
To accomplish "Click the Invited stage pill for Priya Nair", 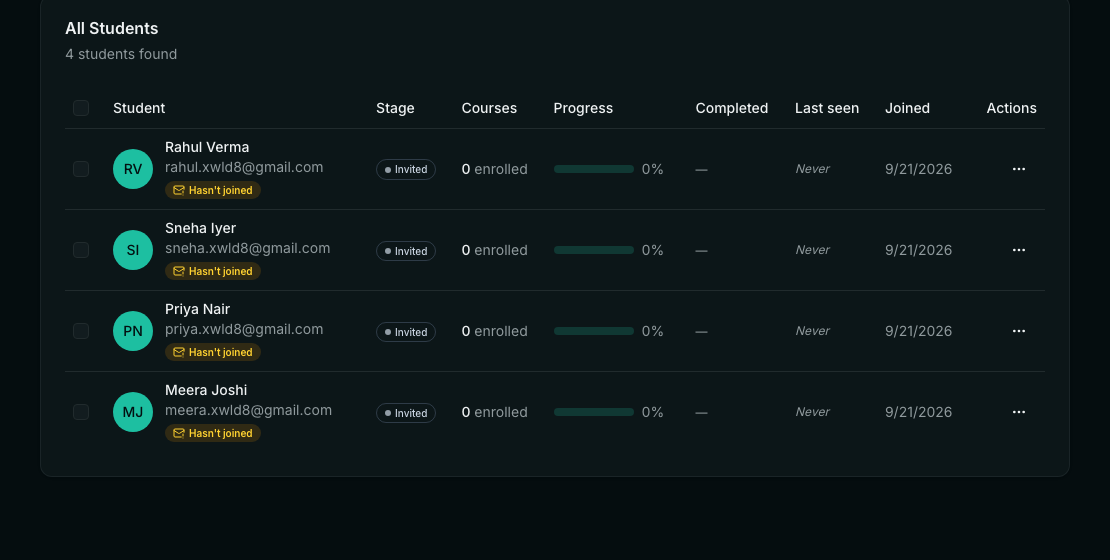I will point(406,332).
